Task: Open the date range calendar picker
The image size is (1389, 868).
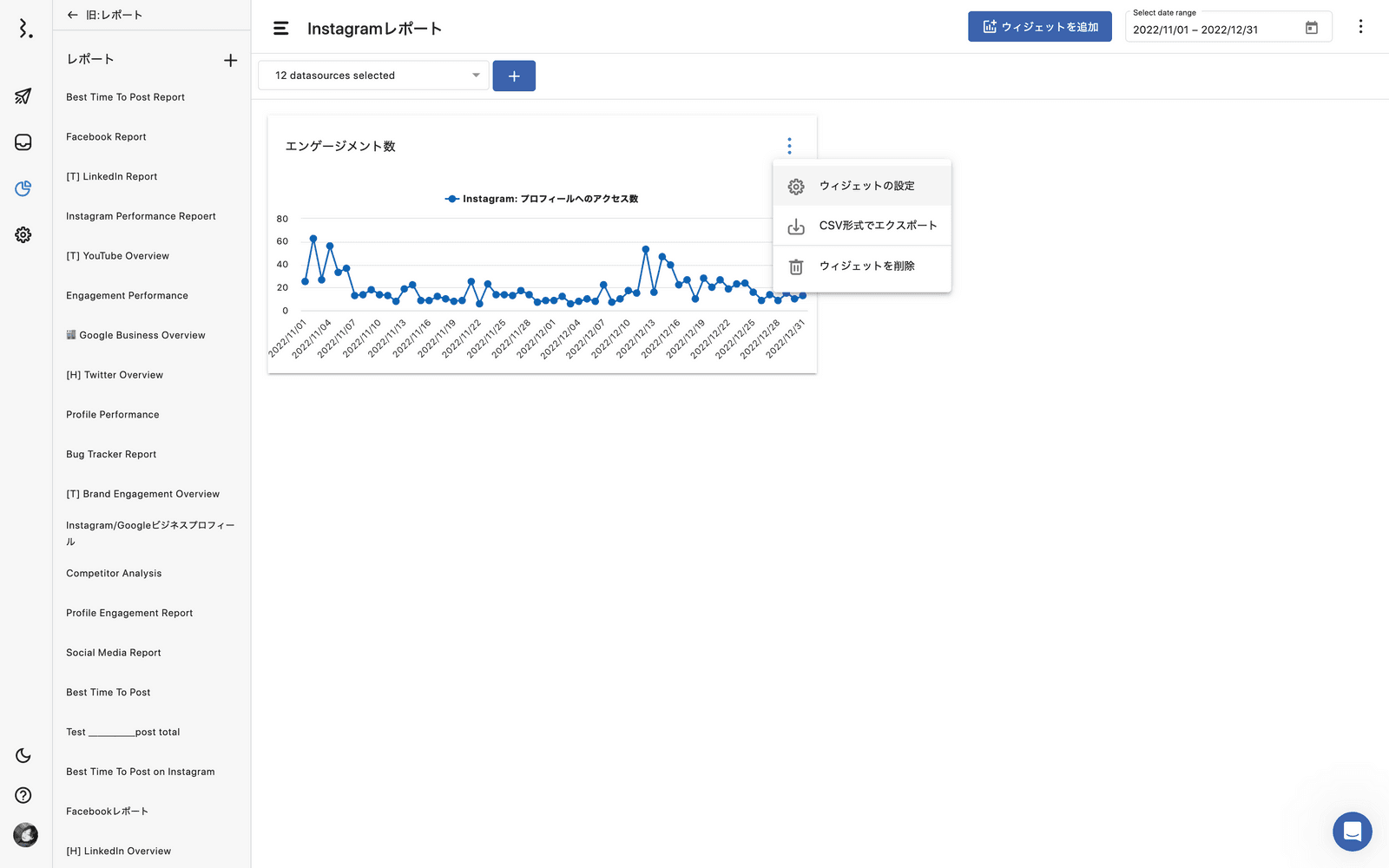Action: click(x=1311, y=29)
